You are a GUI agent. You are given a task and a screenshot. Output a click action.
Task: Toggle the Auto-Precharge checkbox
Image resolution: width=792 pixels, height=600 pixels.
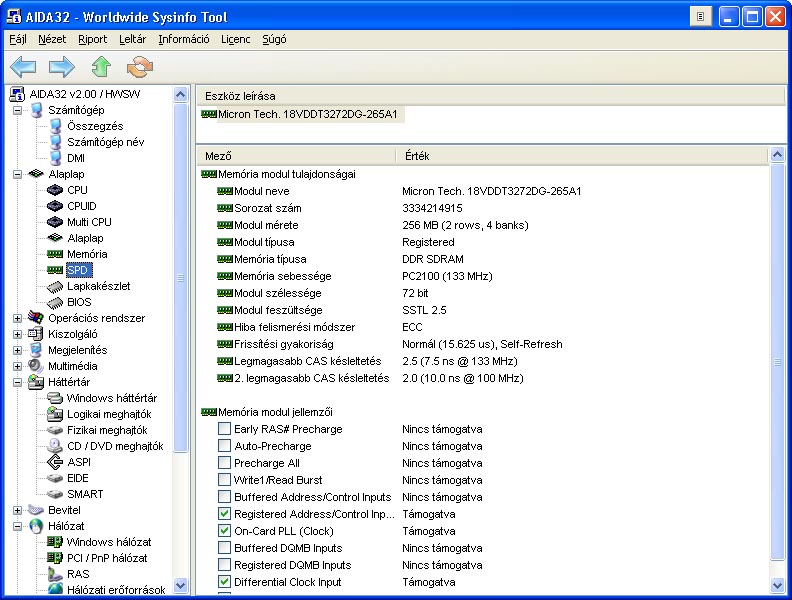pyautogui.click(x=224, y=446)
